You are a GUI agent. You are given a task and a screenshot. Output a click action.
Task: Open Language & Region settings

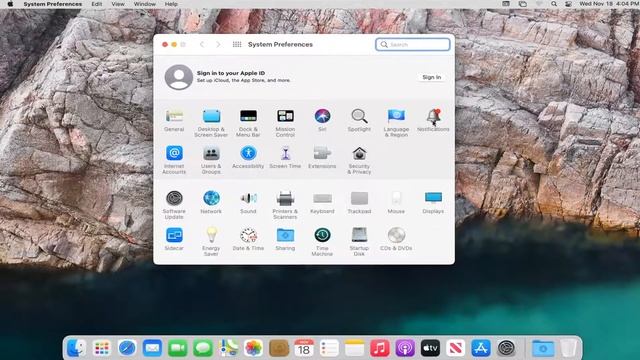tap(396, 123)
